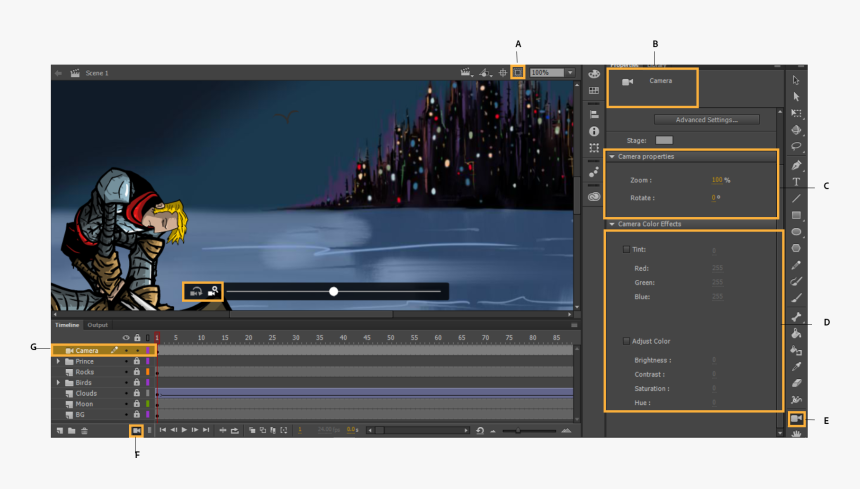The height and width of the screenshot is (489, 860).
Task: Open the Edit Symbols dropdown
Action: (485, 72)
